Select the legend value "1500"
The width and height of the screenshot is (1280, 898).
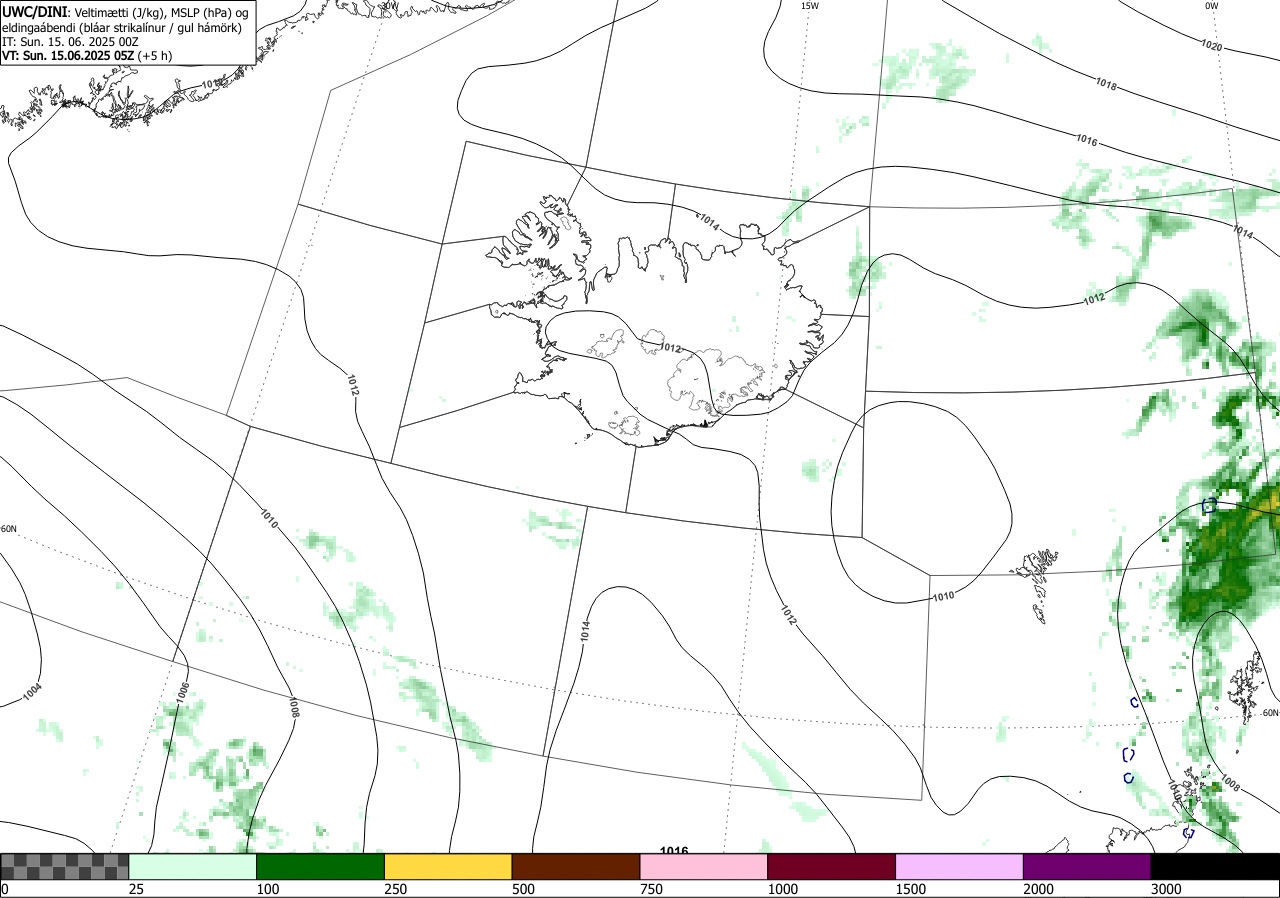click(x=911, y=889)
